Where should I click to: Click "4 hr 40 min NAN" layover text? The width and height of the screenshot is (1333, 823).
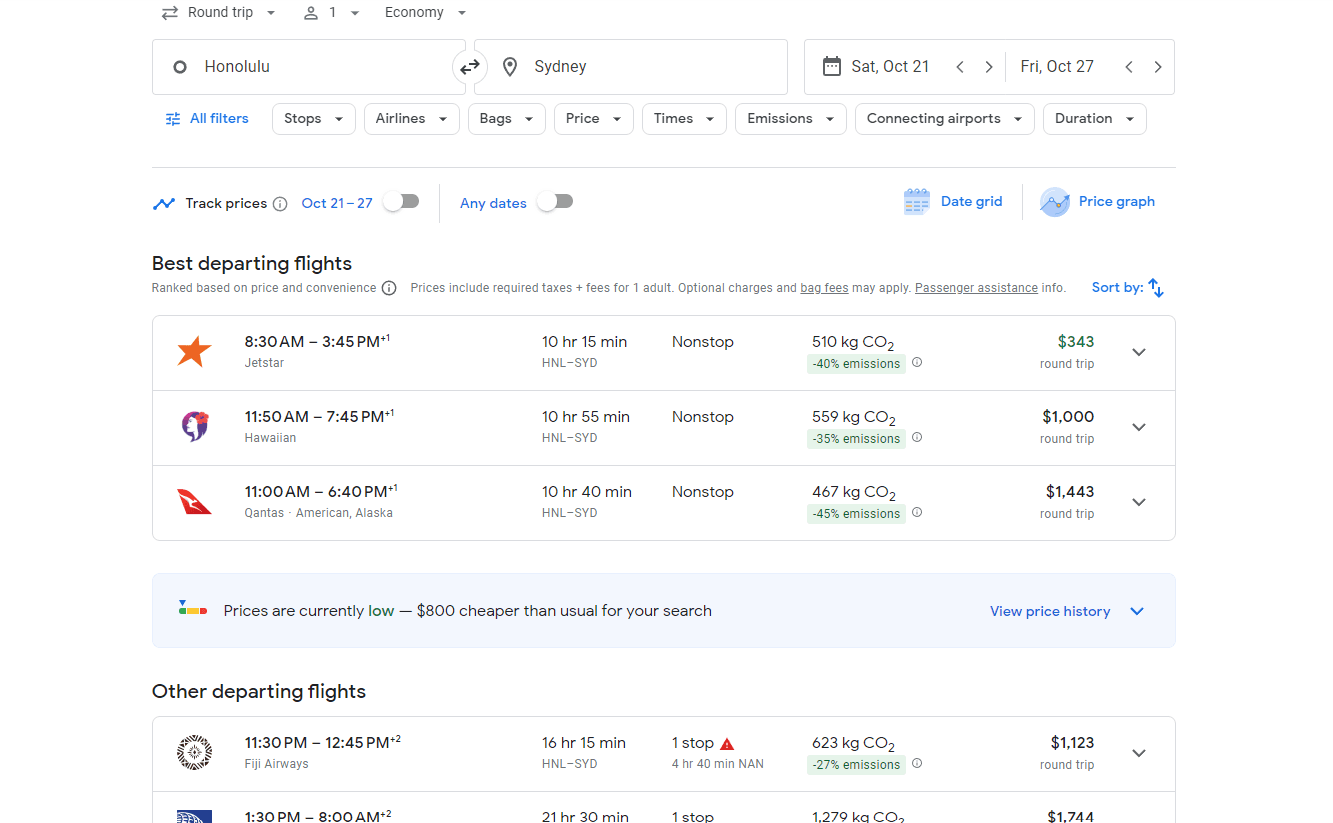point(718,764)
